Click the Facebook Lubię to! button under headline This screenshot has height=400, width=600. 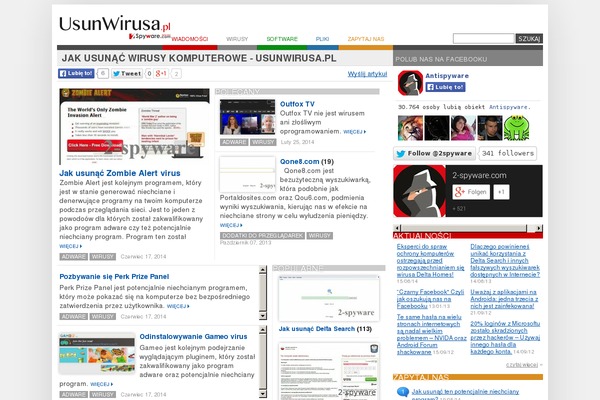[x=76, y=73]
